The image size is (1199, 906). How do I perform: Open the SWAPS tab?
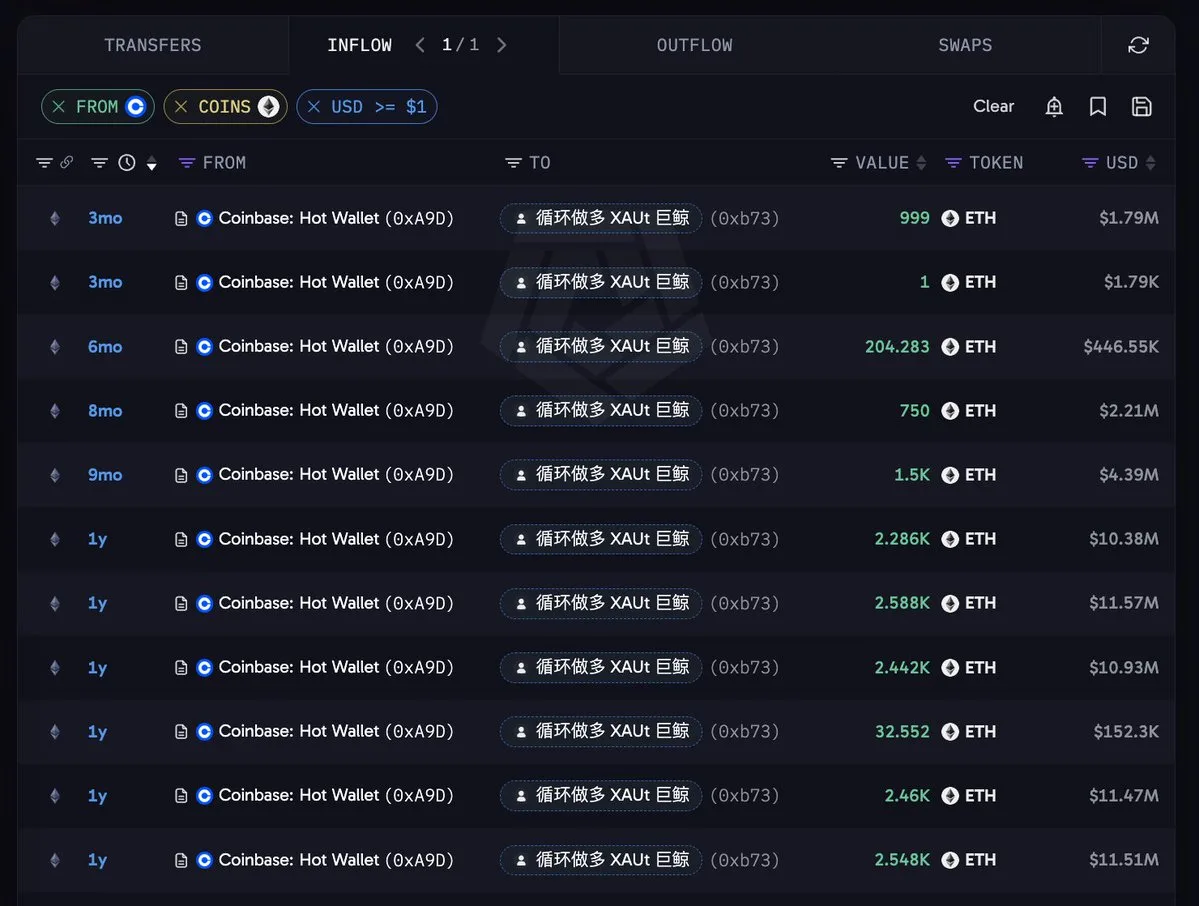(x=965, y=45)
